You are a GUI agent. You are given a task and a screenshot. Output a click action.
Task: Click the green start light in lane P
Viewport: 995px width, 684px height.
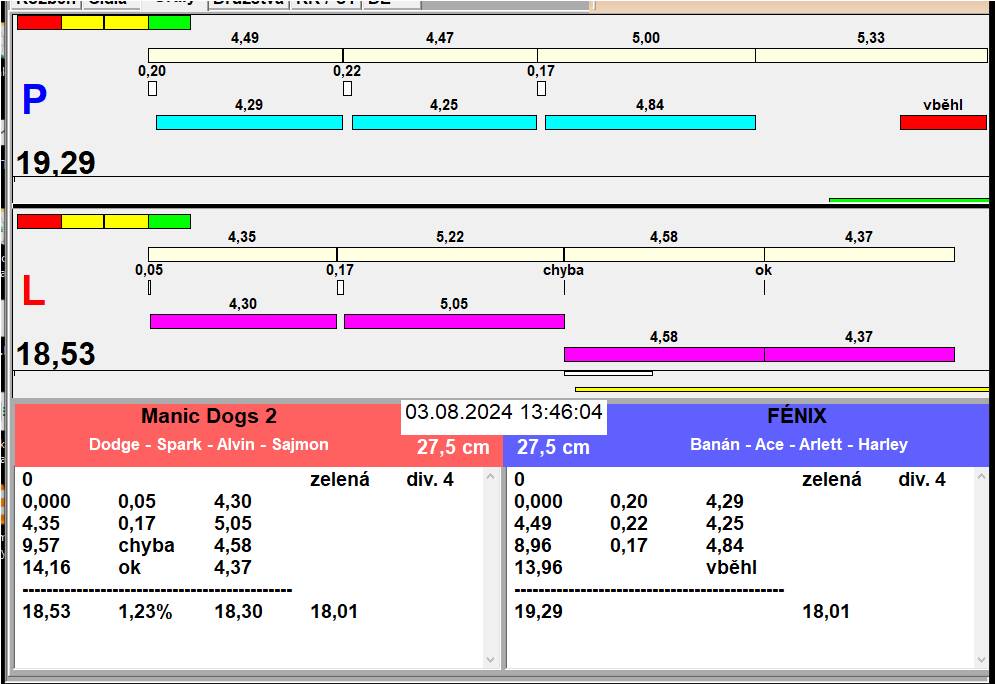169,22
